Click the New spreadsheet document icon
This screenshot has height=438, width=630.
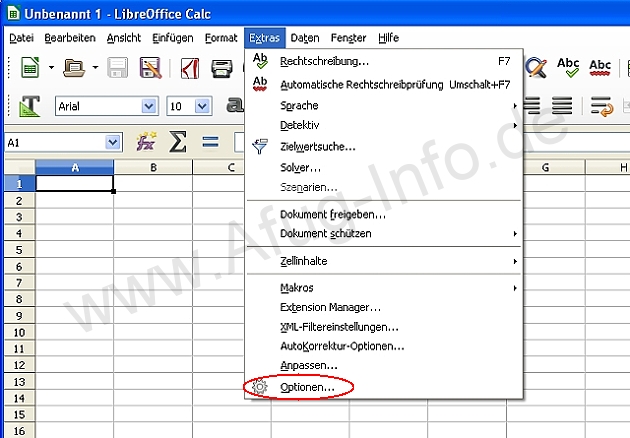[x=31, y=68]
